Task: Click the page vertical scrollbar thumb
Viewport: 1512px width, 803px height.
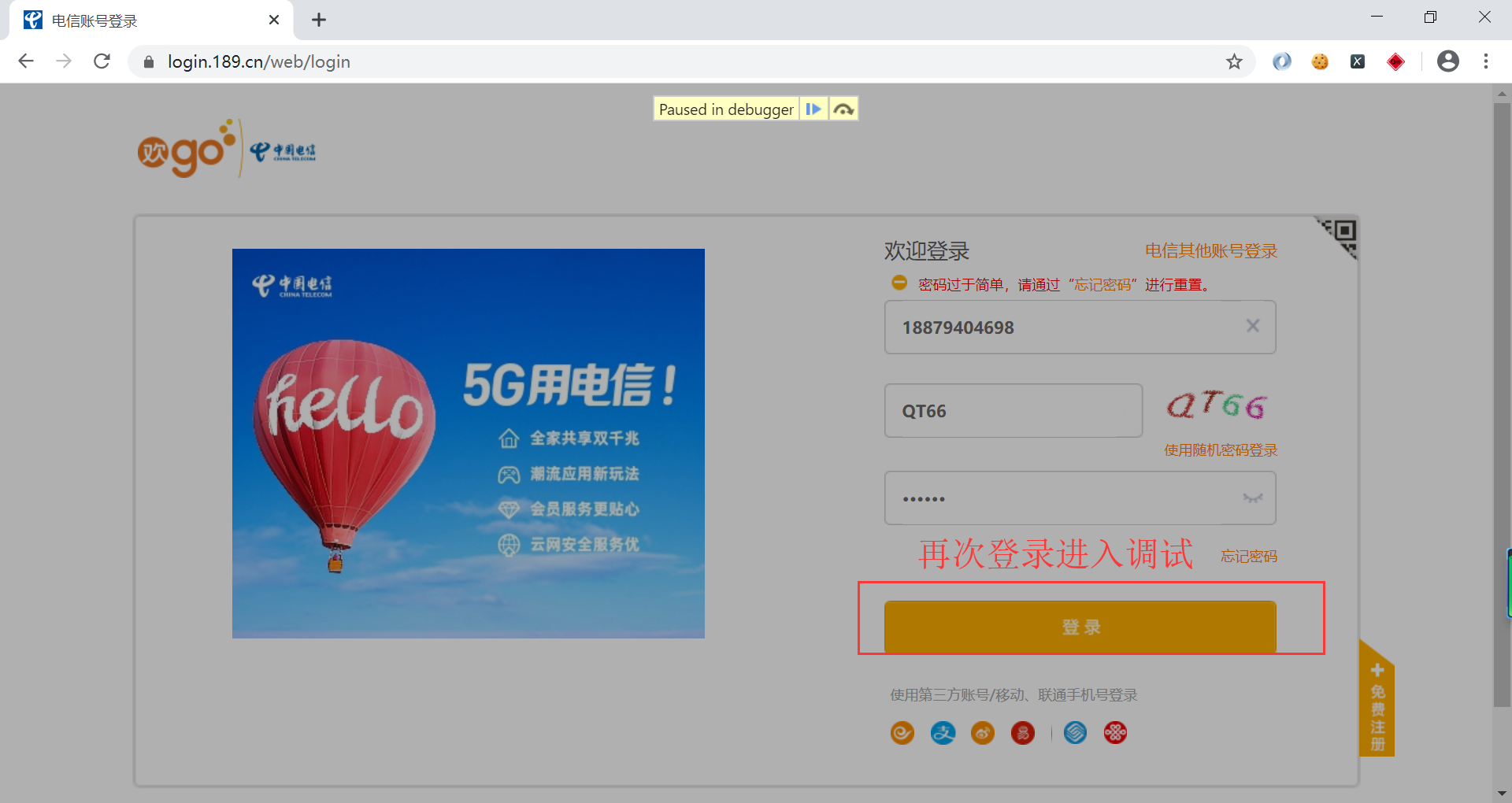Action: click(1502, 404)
